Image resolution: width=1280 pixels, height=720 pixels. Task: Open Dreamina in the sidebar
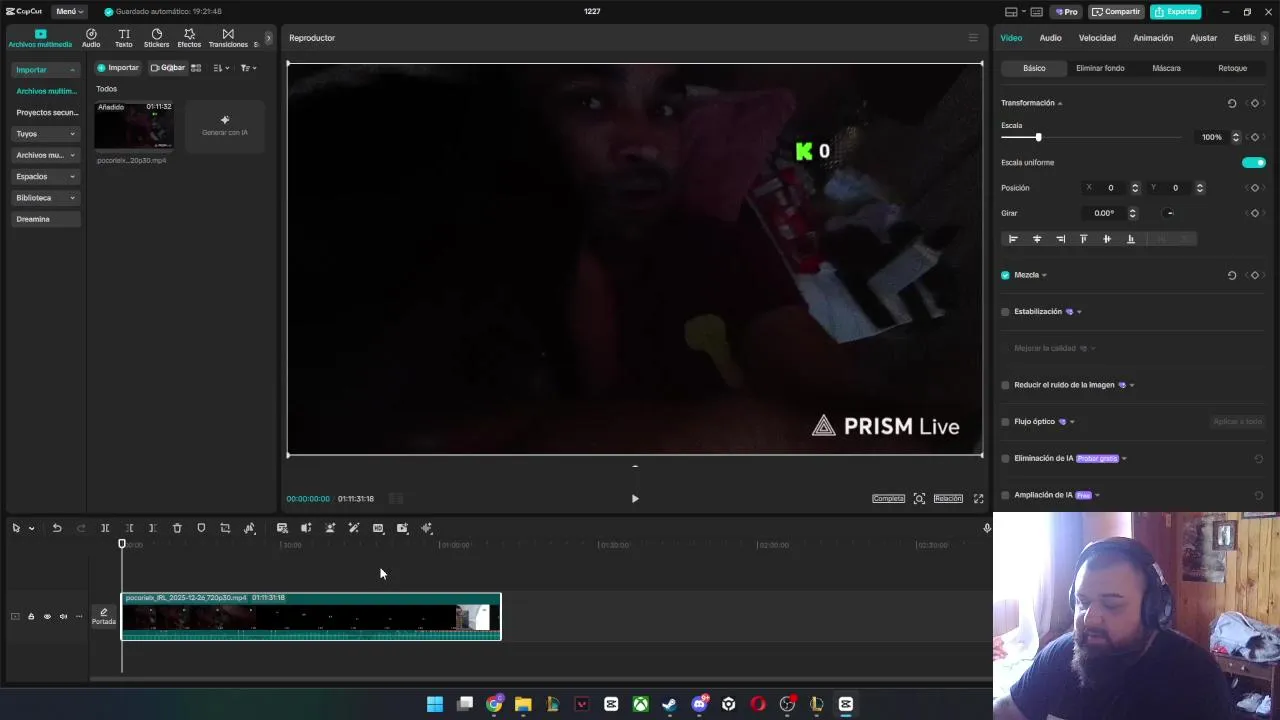click(x=45, y=219)
